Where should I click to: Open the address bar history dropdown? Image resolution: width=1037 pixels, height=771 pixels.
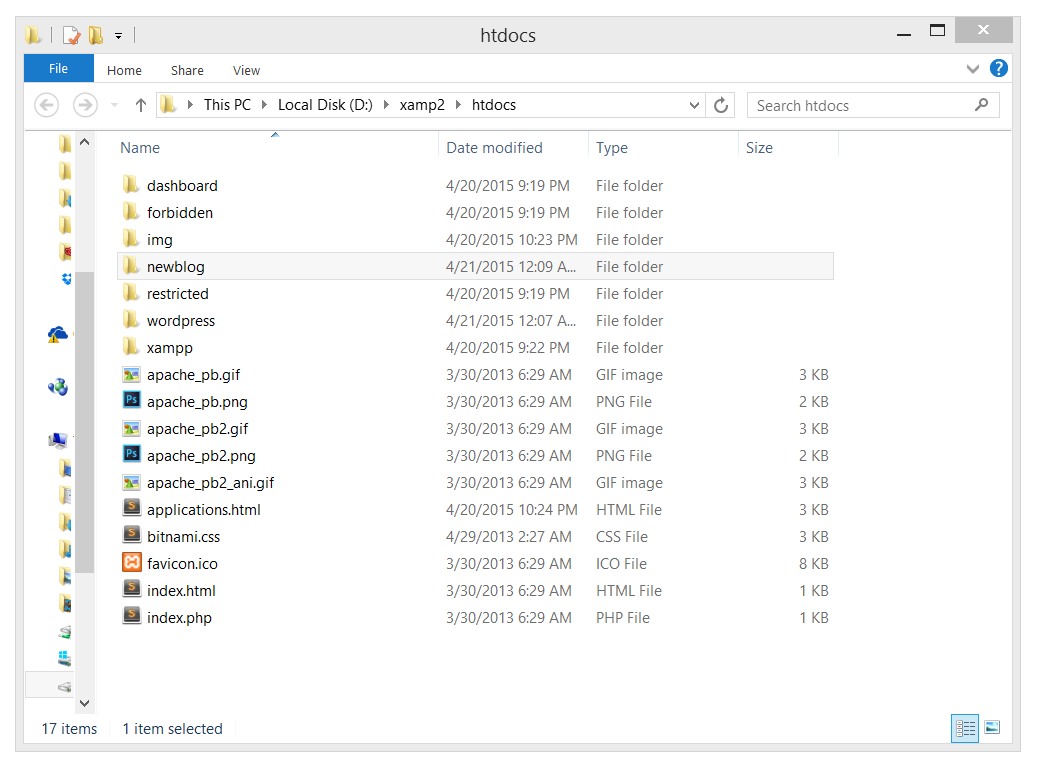695,105
